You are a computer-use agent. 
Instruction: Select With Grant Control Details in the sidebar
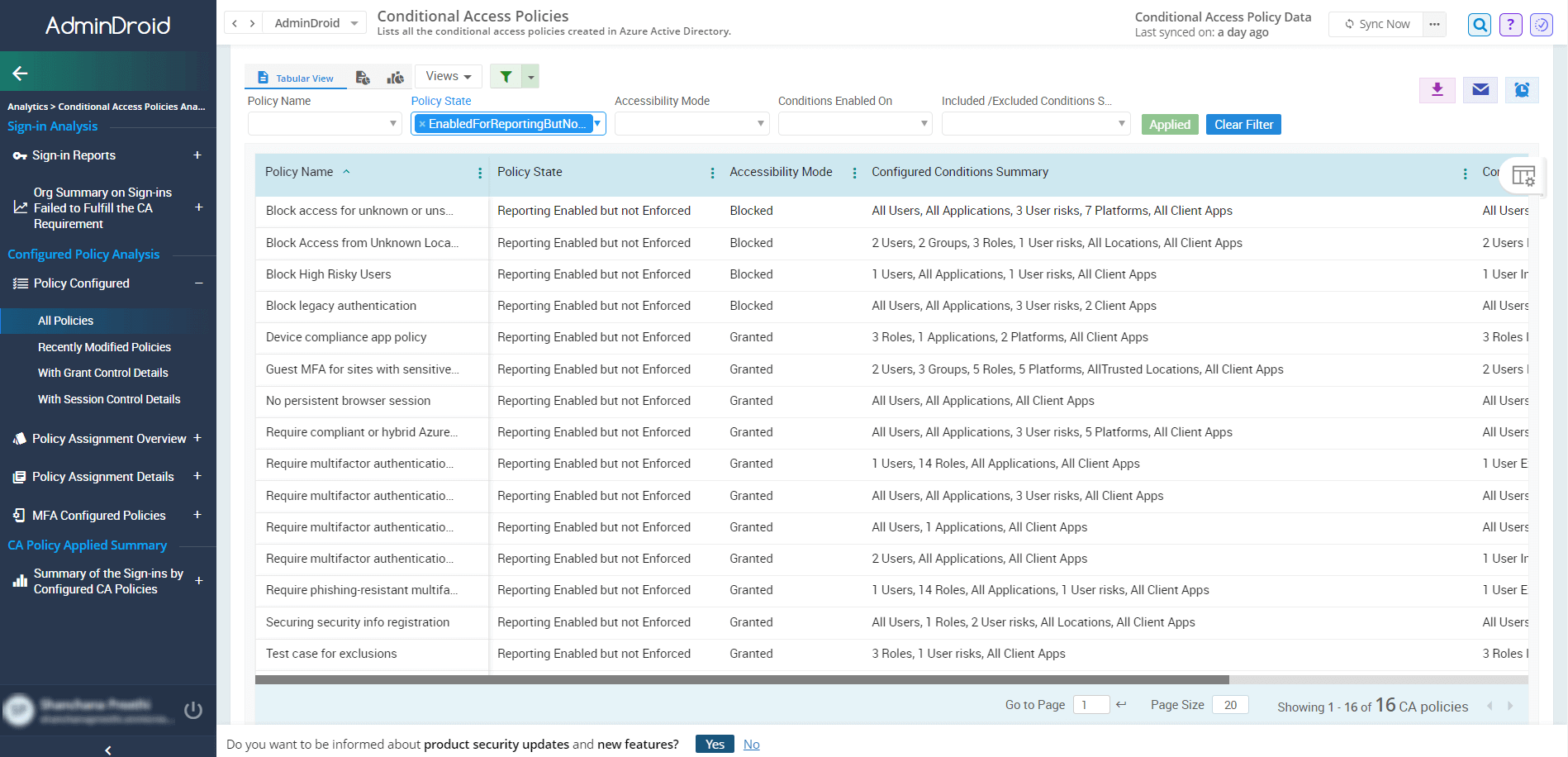(102, 373)
